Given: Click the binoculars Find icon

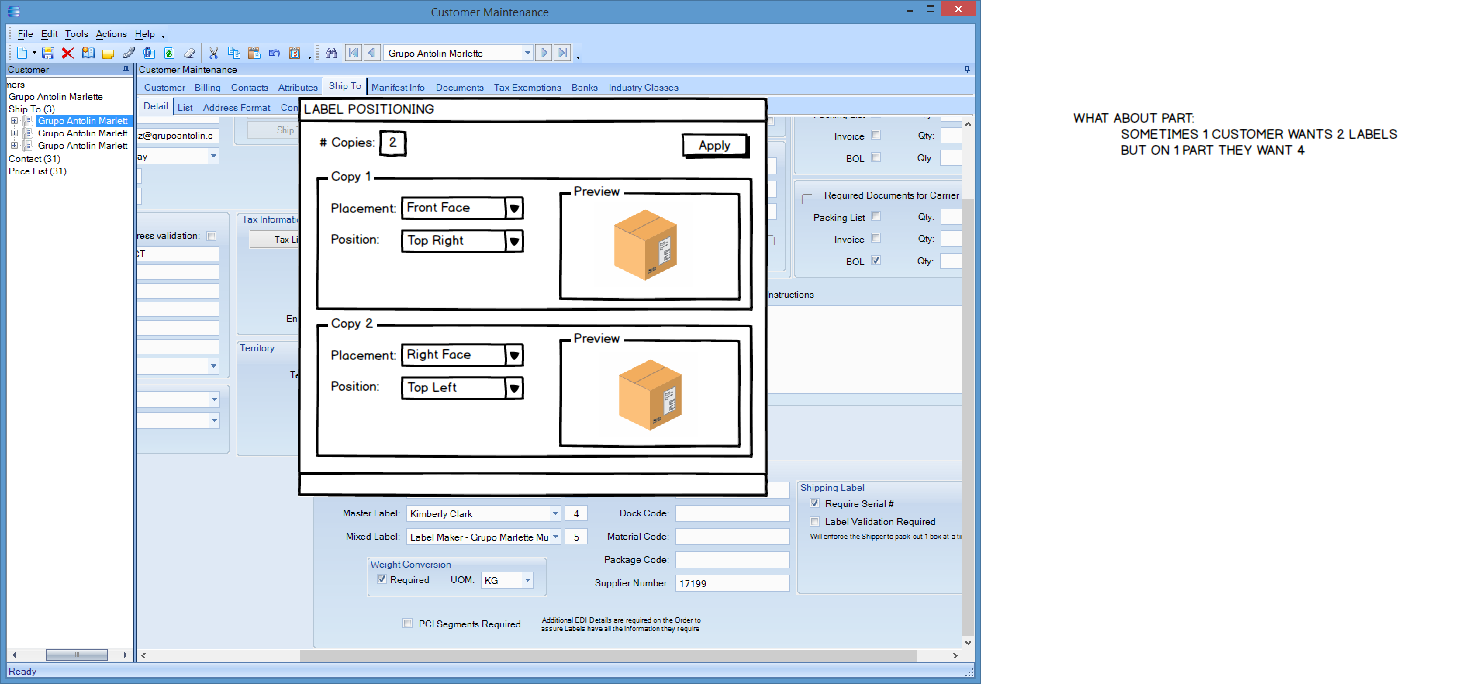Looking at the screenshot, I should click(x=330, y=53).
